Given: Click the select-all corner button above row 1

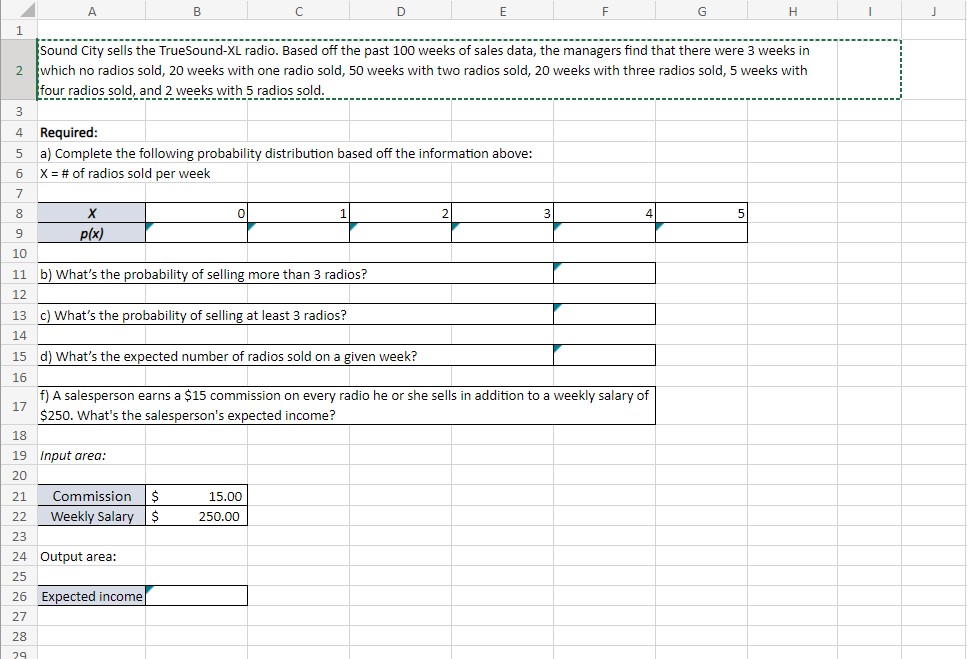Looking at the screenshot, I should click(19, 9).
